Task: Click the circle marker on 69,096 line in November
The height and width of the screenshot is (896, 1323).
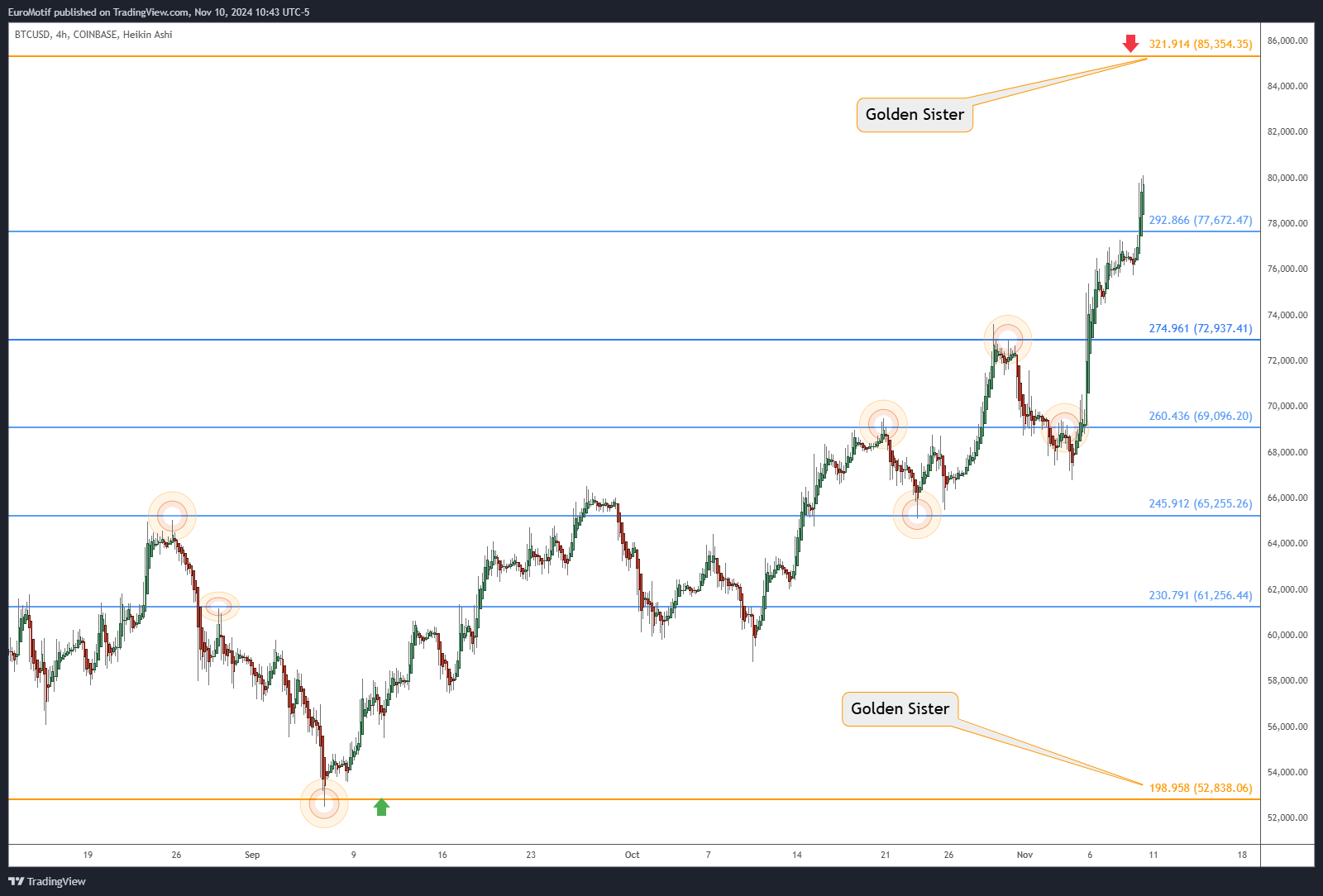Action: [1064, 427]
